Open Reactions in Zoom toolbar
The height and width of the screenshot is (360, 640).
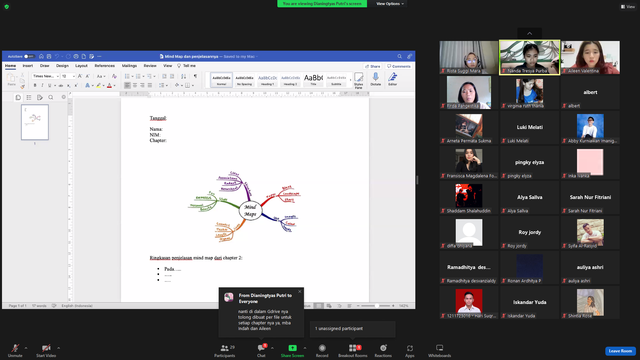(x=383, y=350)
